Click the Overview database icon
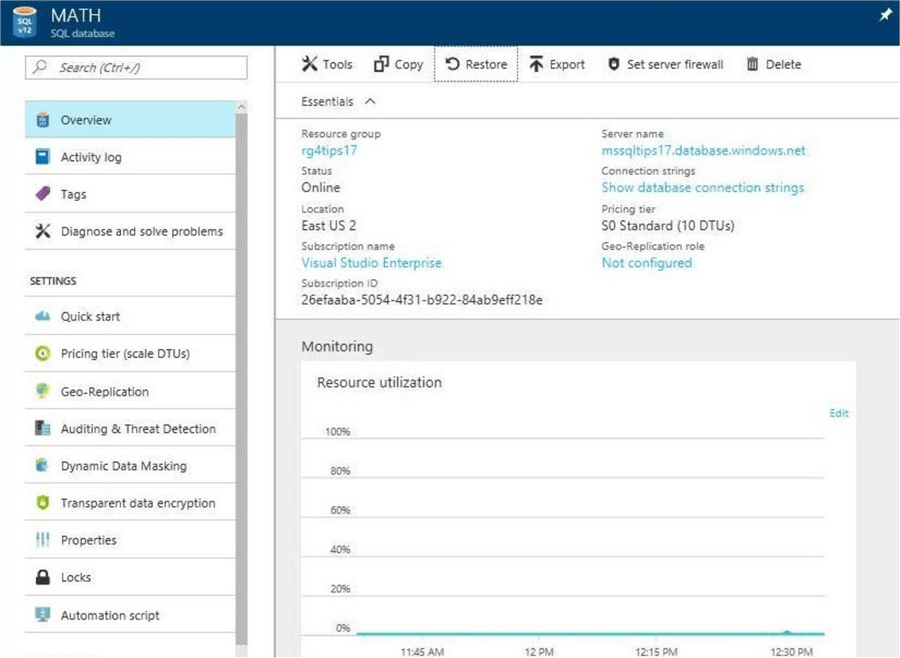 tap(42, 120)
